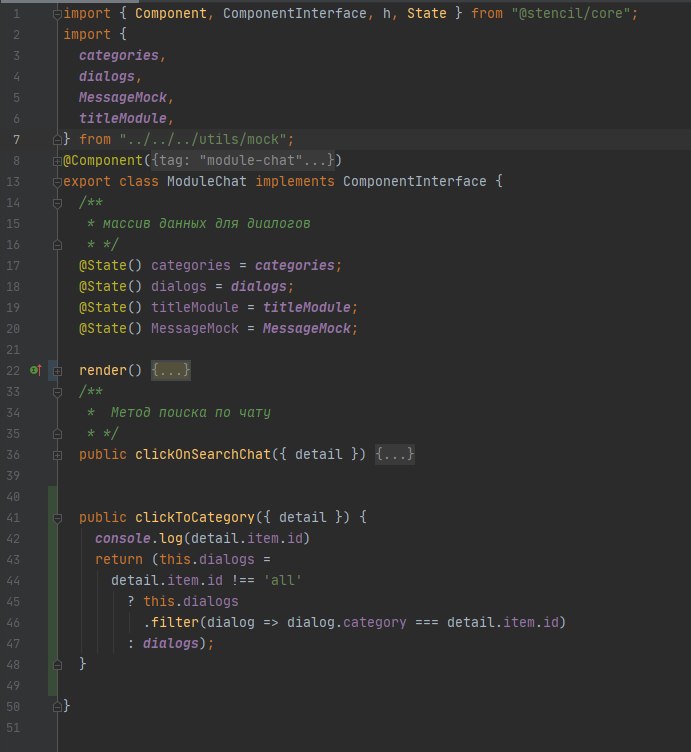Screen dimensions: 691x752
Task: Click the return keyword on line 43
Action: click(x=119, y=559)
